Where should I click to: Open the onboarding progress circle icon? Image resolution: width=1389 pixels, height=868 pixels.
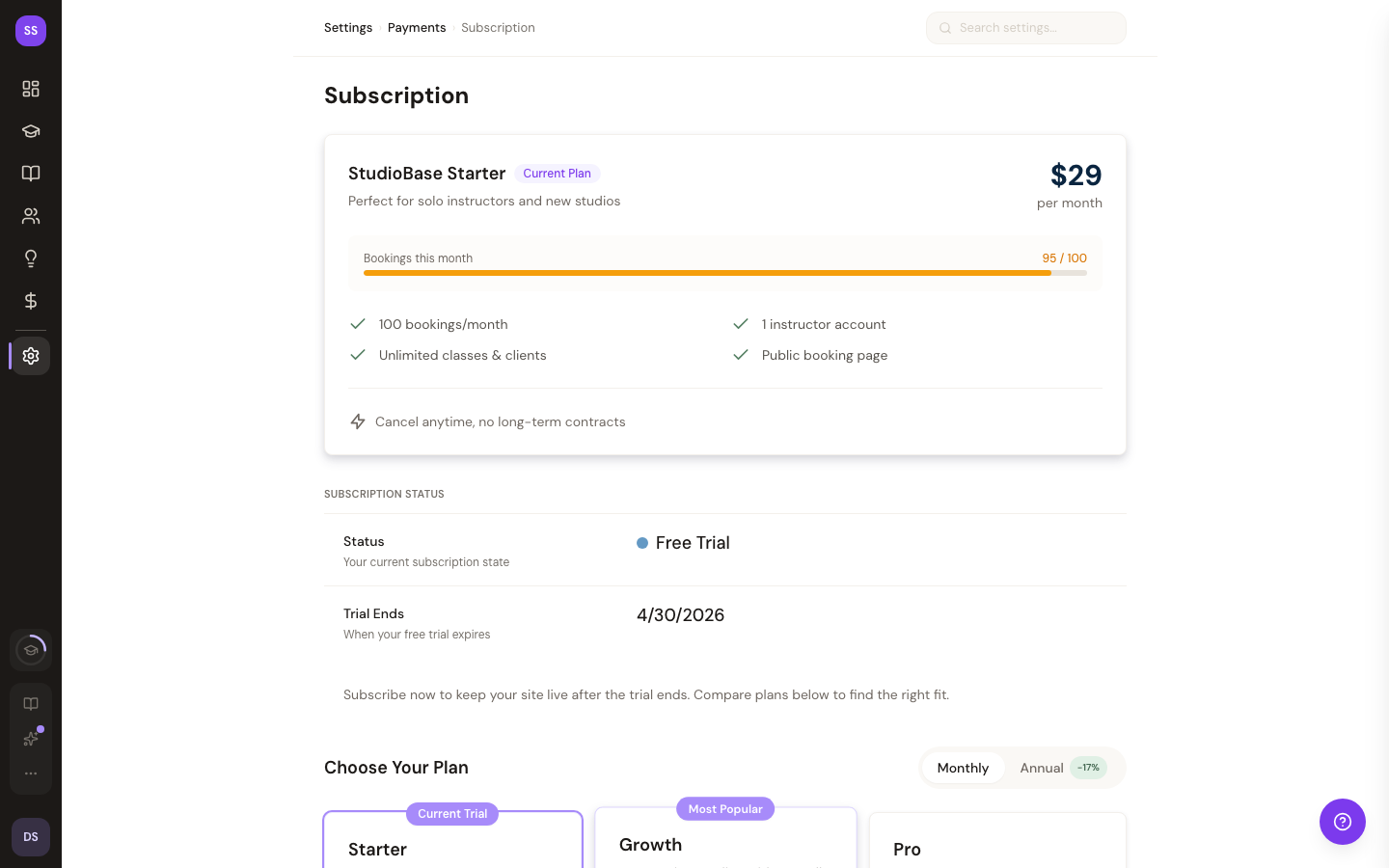coord(31,650)
